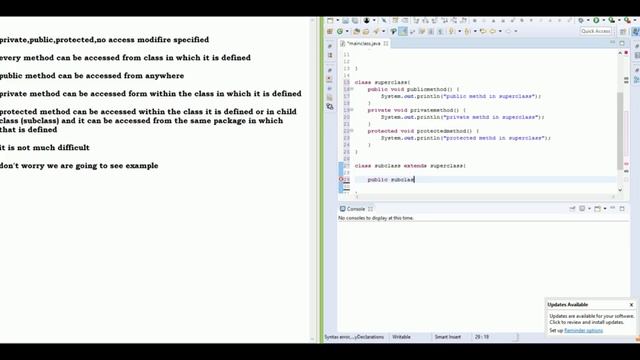Click the Save All toolbar icon
This screenshot has width=640, height=360.
click(x=355, y=20)
